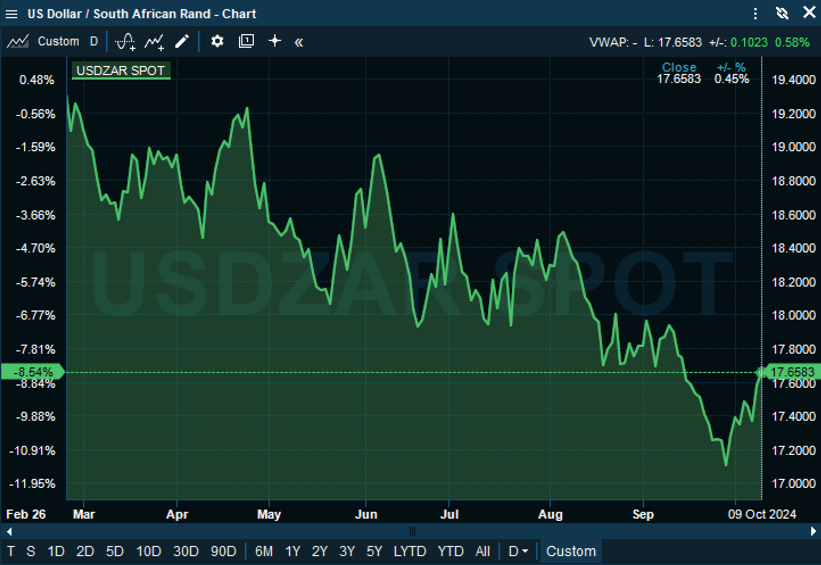Open the hamburger menu beside chart title

click(11, 14)
